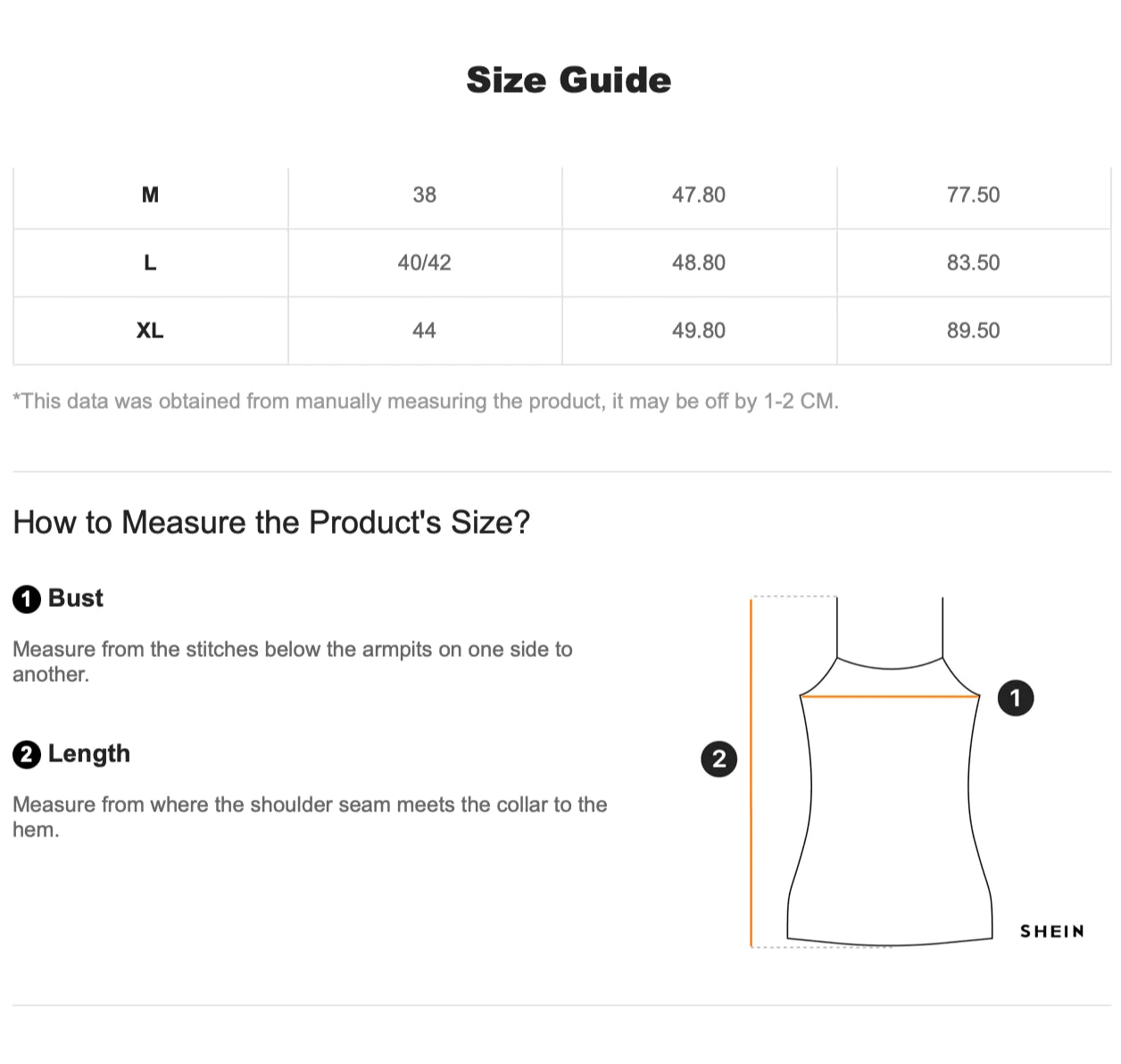
Task: Select the L size row label
Action: click(150, 262)
